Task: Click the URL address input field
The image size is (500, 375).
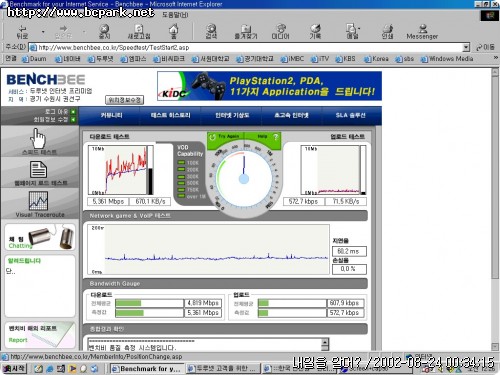Action: (246, 47)
